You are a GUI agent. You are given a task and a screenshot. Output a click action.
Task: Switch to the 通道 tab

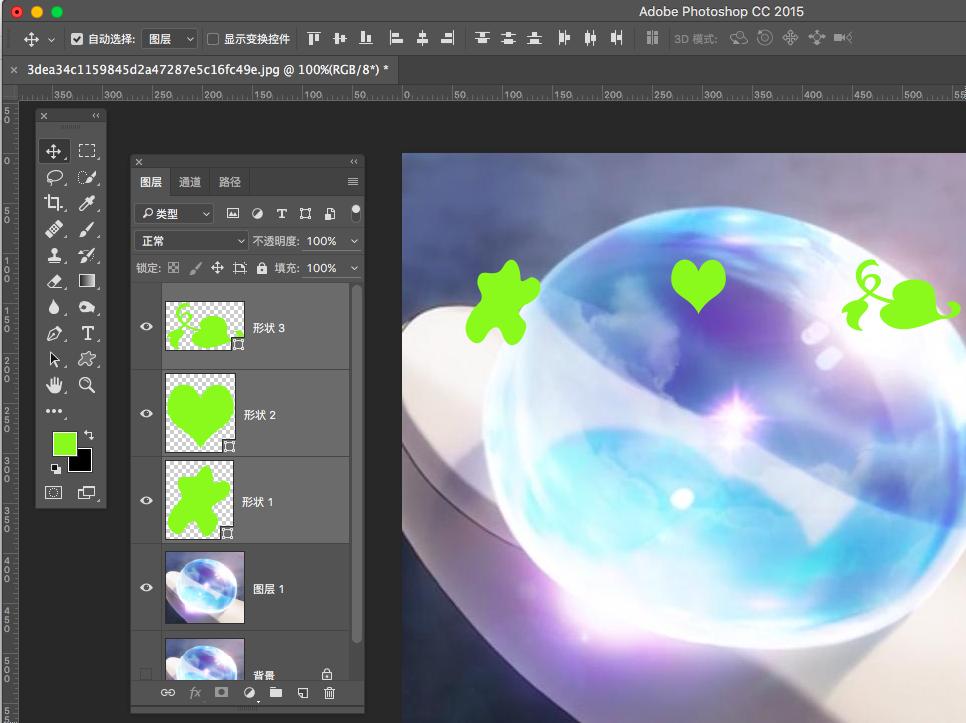[190, 182]
